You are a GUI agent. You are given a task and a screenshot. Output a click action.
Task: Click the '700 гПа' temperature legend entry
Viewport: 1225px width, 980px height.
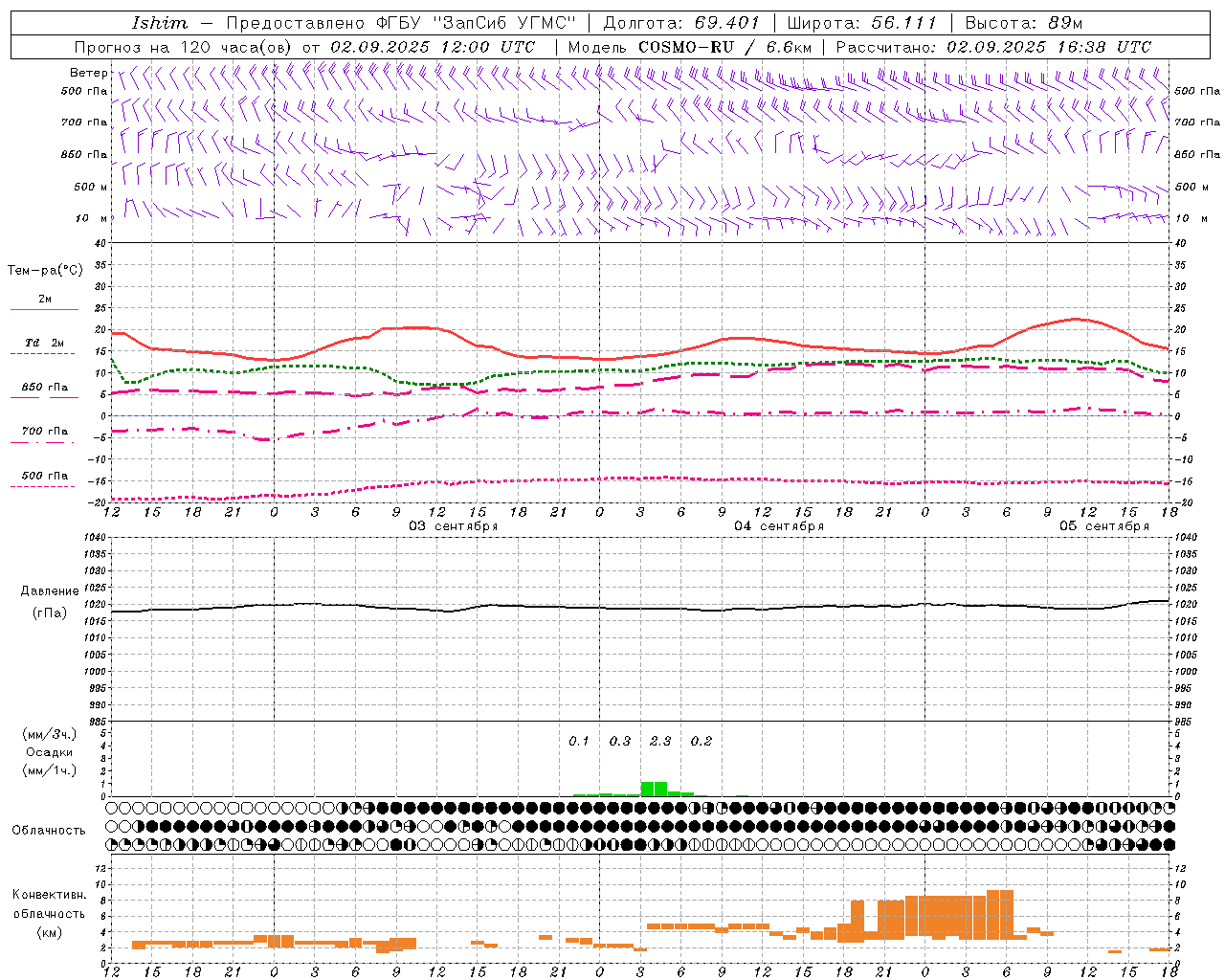tap(44, 432)
